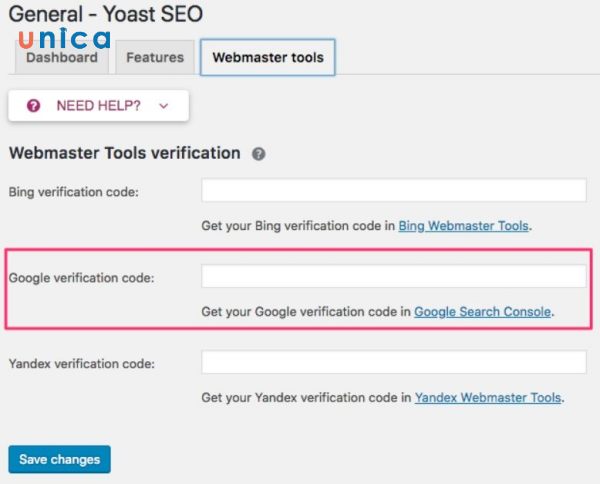Expand the NEED HELP chevron arrow

(164, 105)
